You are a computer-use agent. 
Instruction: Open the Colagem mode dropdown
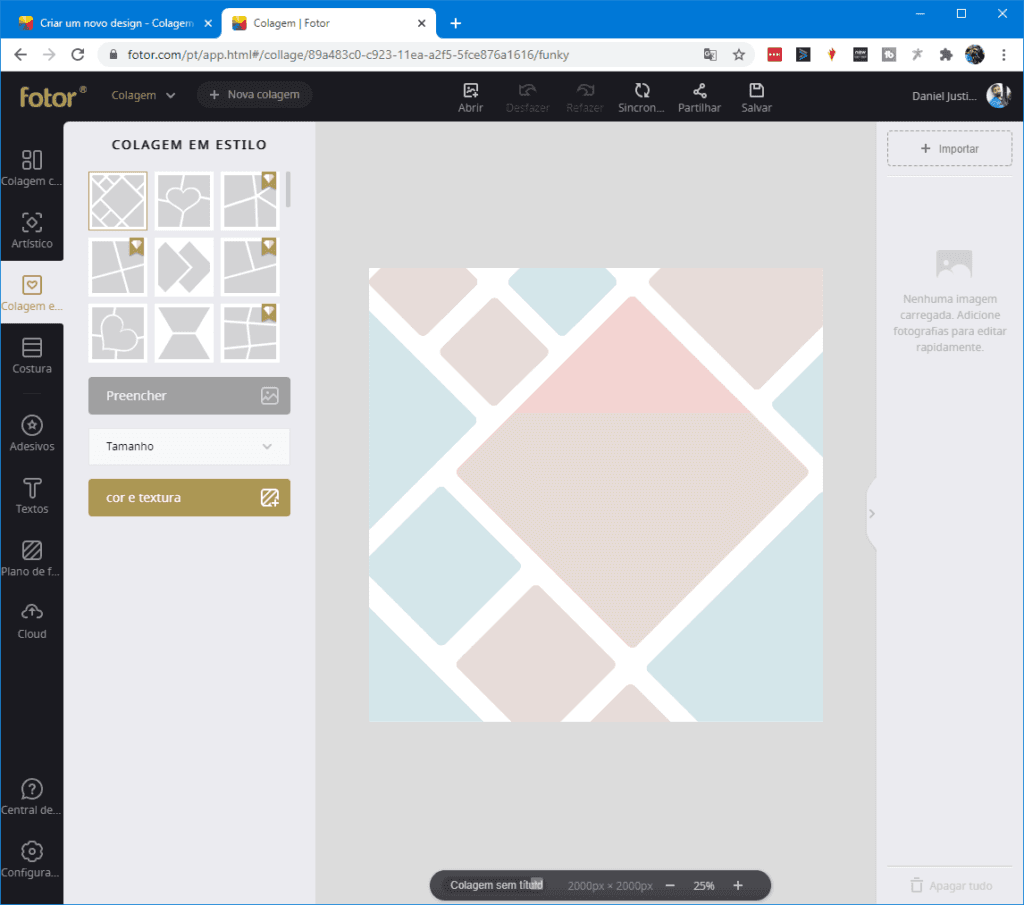144,95
